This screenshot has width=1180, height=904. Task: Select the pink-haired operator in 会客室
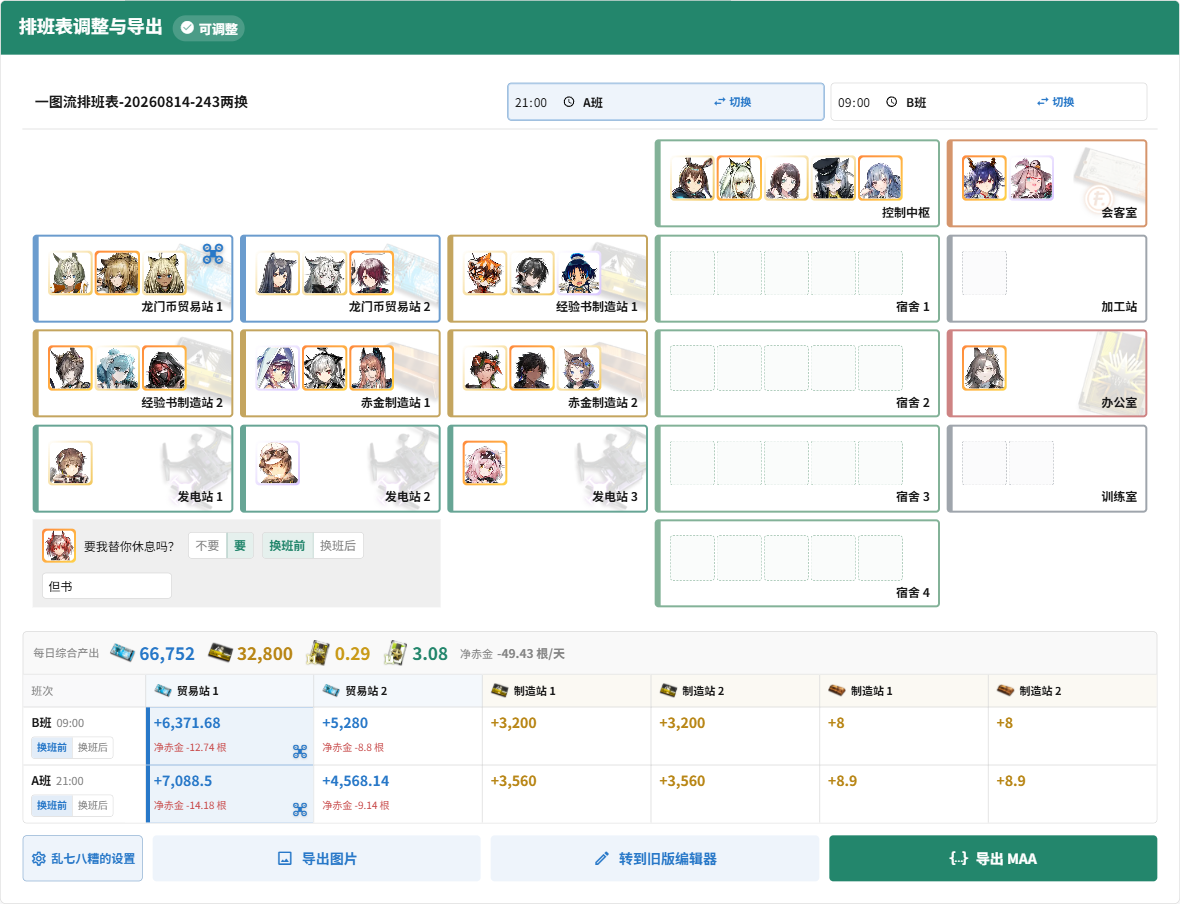pyautogui.click(x=1031, y=178)
